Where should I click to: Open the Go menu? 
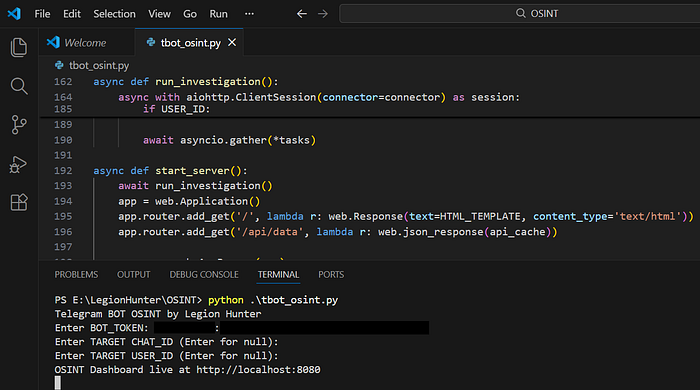pos(190,14)
